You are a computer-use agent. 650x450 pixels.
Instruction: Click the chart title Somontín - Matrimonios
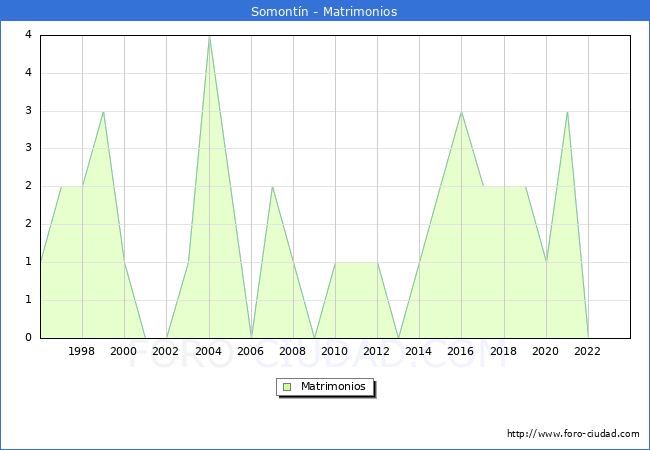324,12
